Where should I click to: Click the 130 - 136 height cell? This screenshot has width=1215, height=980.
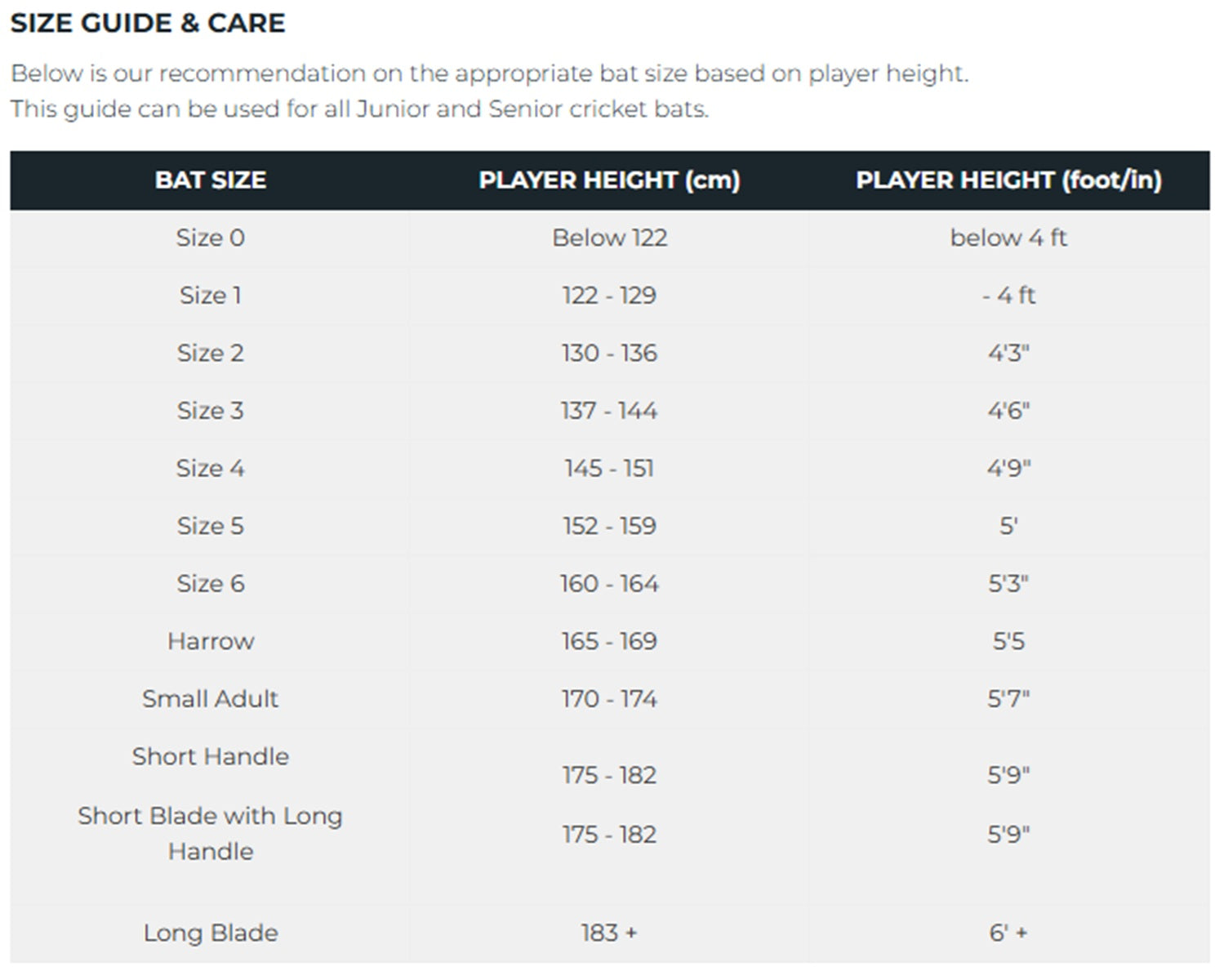pyautogui.click(x=609, y=353)
